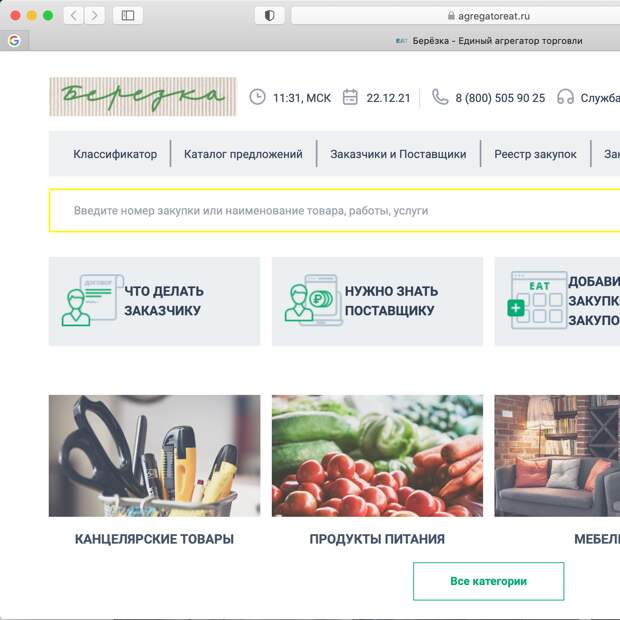Toggle the Safari sidebar button

[128, 16]
